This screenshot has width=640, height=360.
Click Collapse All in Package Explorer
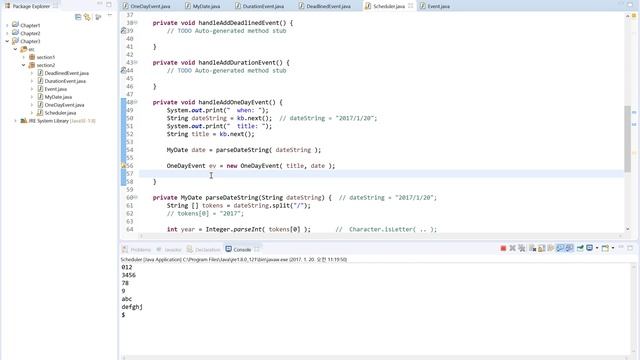[78, 17]
